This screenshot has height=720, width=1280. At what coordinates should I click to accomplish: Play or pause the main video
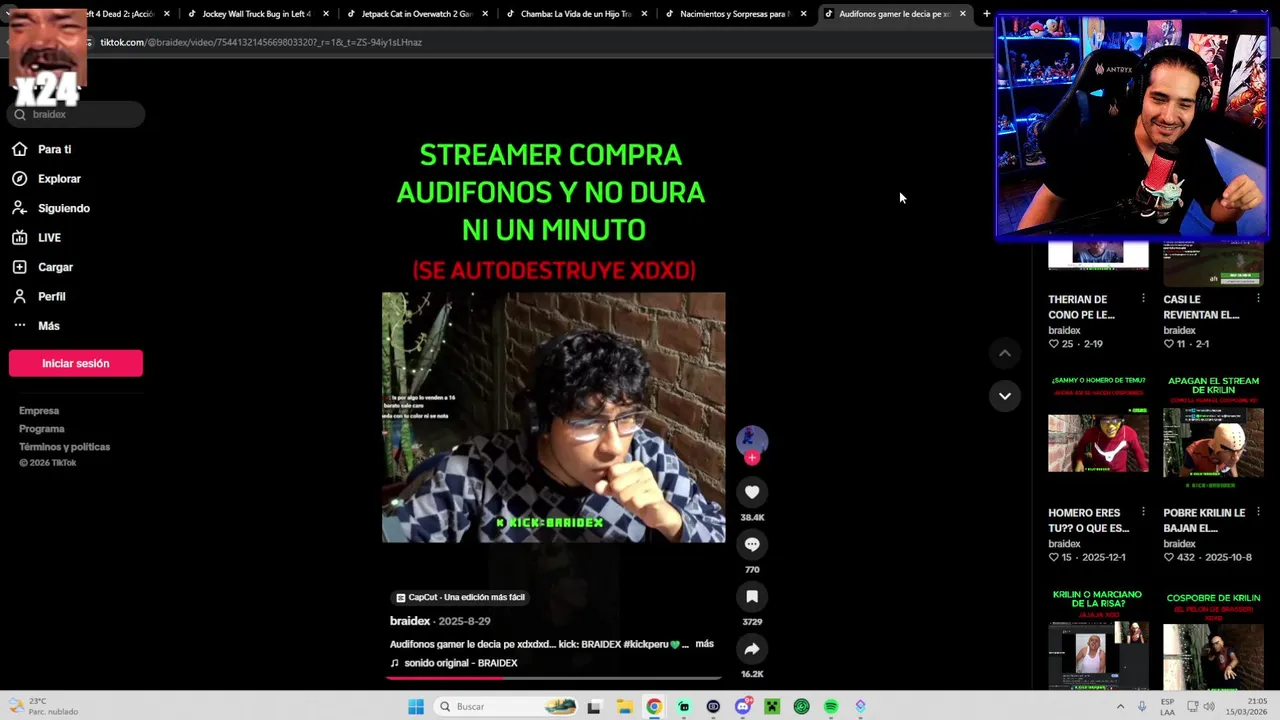pyautogui.click(x=554, y=417)
